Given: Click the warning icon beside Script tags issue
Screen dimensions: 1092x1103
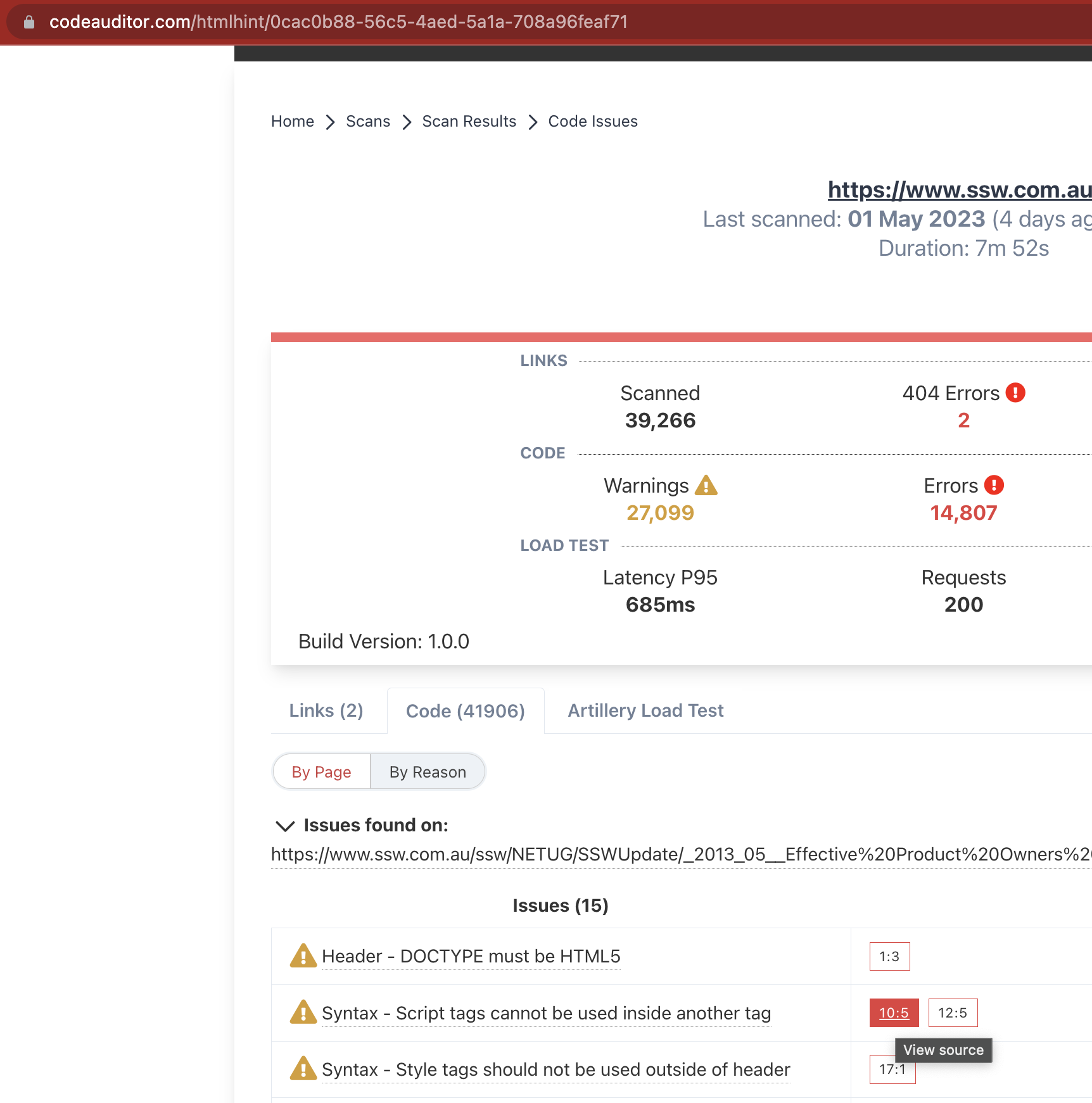Looking at the screenshot, I should 303,1012.
